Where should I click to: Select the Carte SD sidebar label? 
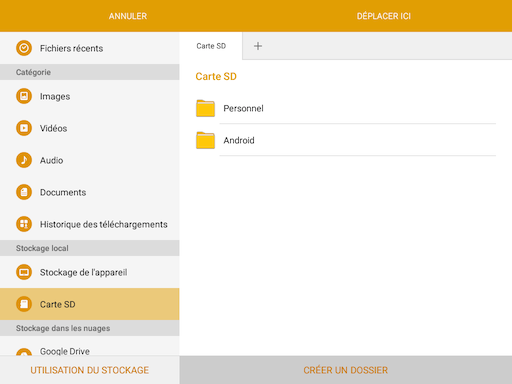pos(58,304)
